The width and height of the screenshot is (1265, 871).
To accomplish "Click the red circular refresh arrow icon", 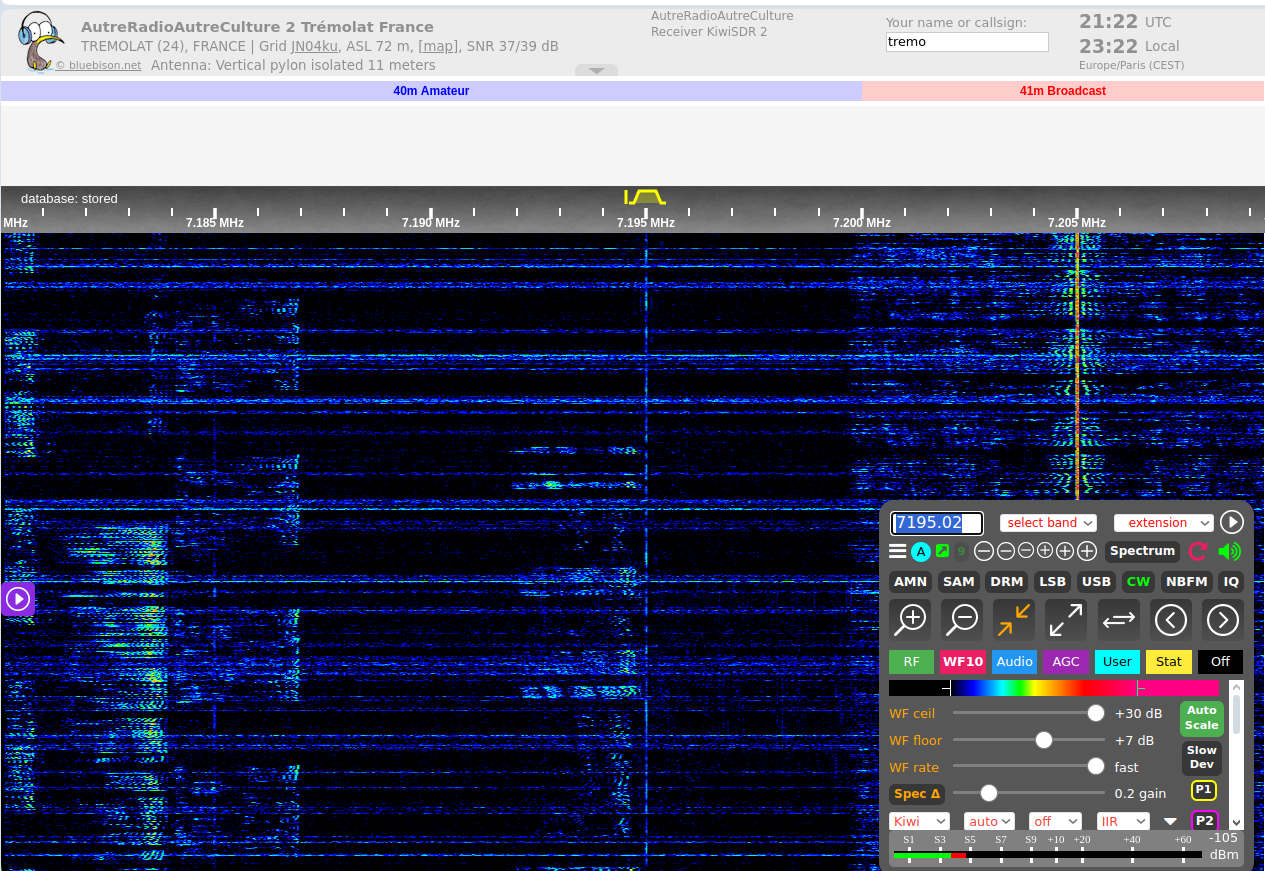I will 1198,551.
